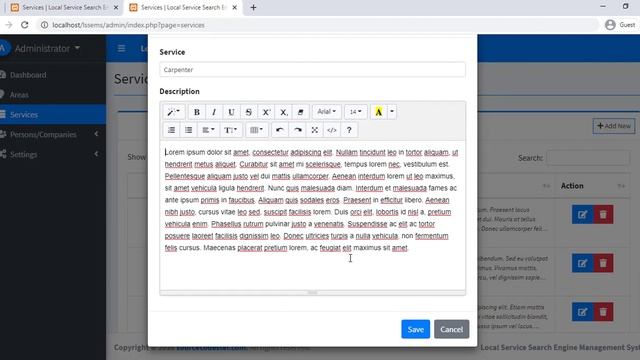Open the insert table dropdown
Screen dimensions: 640x360
[257, 130]
